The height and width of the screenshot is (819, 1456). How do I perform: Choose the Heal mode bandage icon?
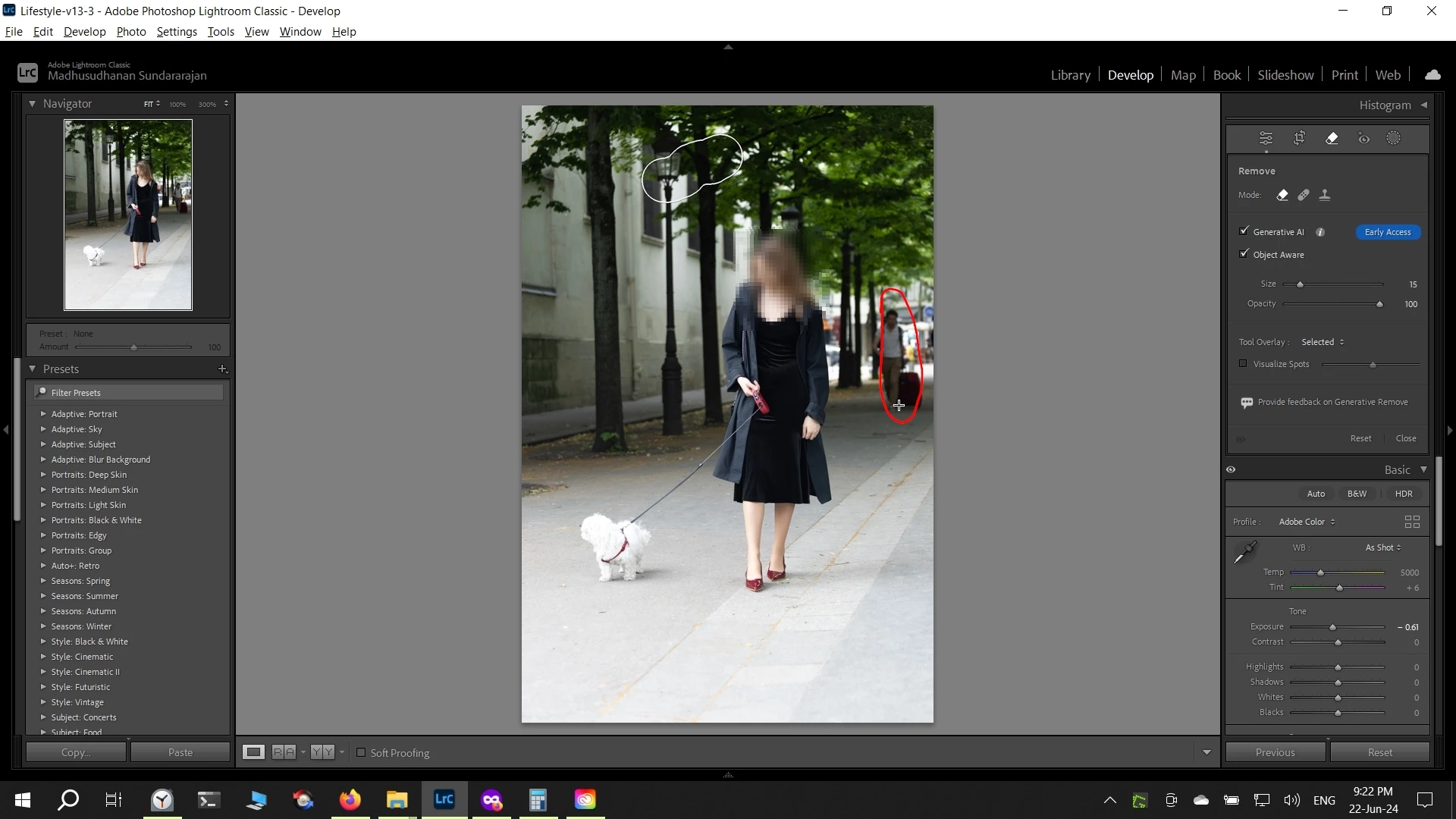click(x=1304, y=195)
